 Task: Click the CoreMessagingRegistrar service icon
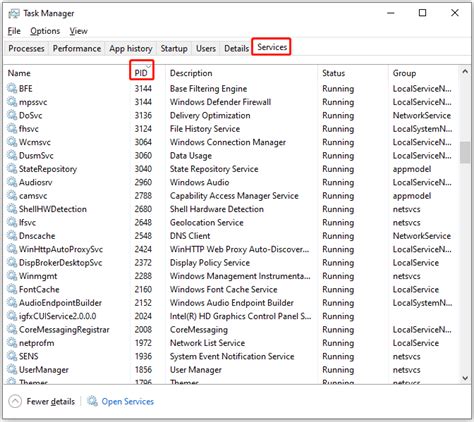point(12,329)
